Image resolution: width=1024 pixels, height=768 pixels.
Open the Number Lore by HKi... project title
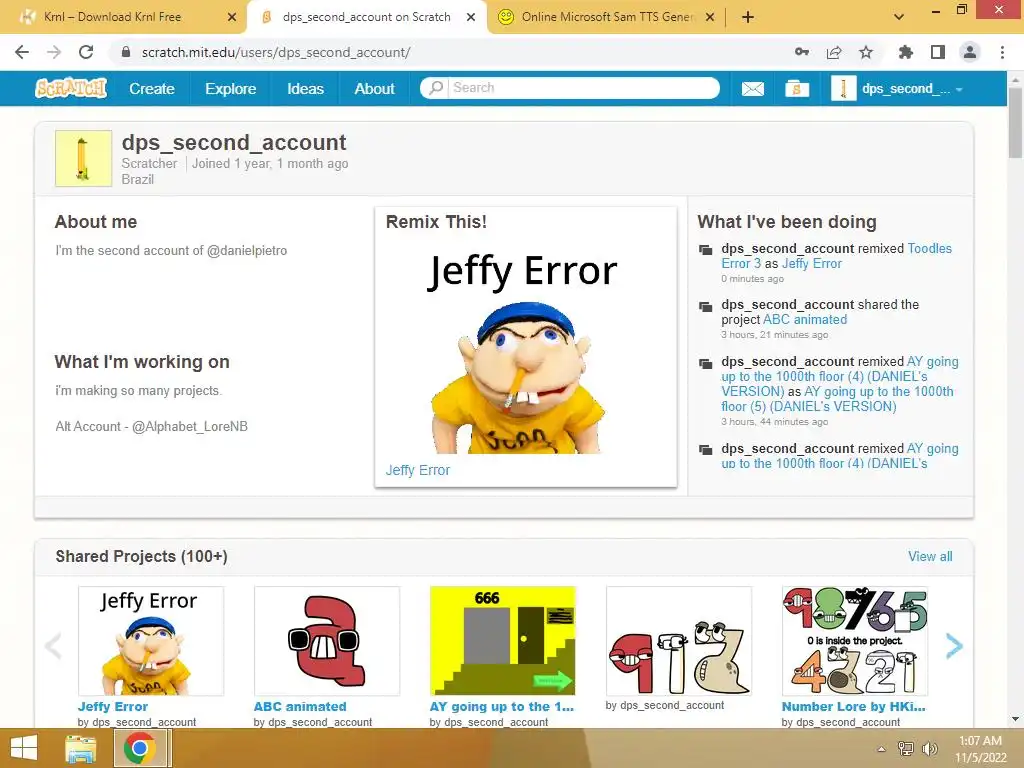(x=853, y=707)
